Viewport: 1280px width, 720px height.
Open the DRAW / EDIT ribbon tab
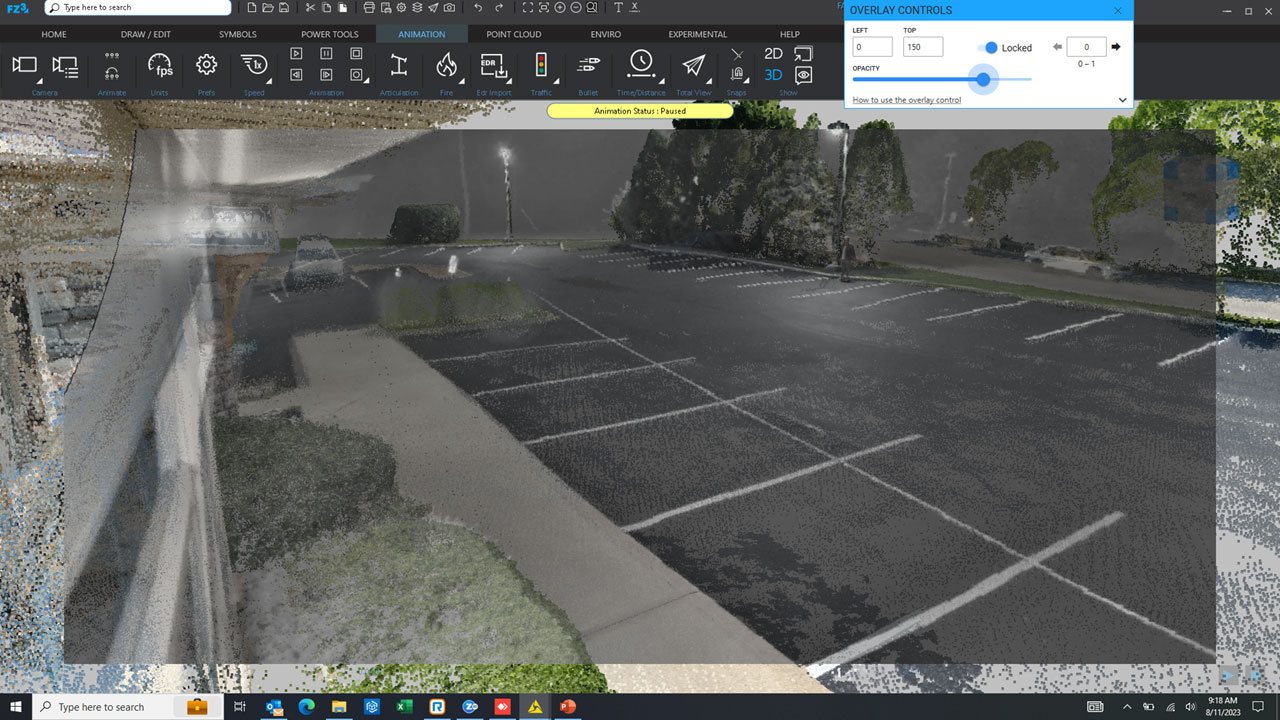click(x=146, y=34)
